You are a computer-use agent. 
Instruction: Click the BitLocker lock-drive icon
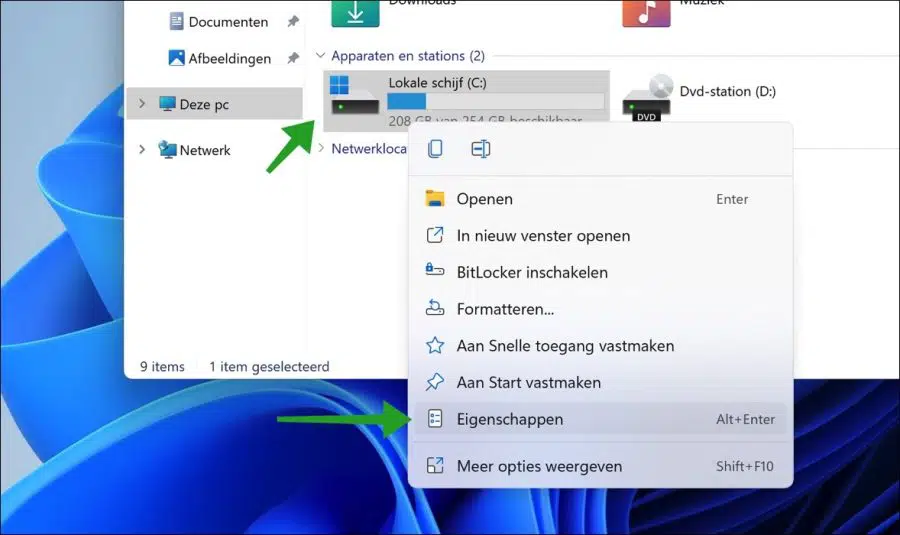(435, 269)
